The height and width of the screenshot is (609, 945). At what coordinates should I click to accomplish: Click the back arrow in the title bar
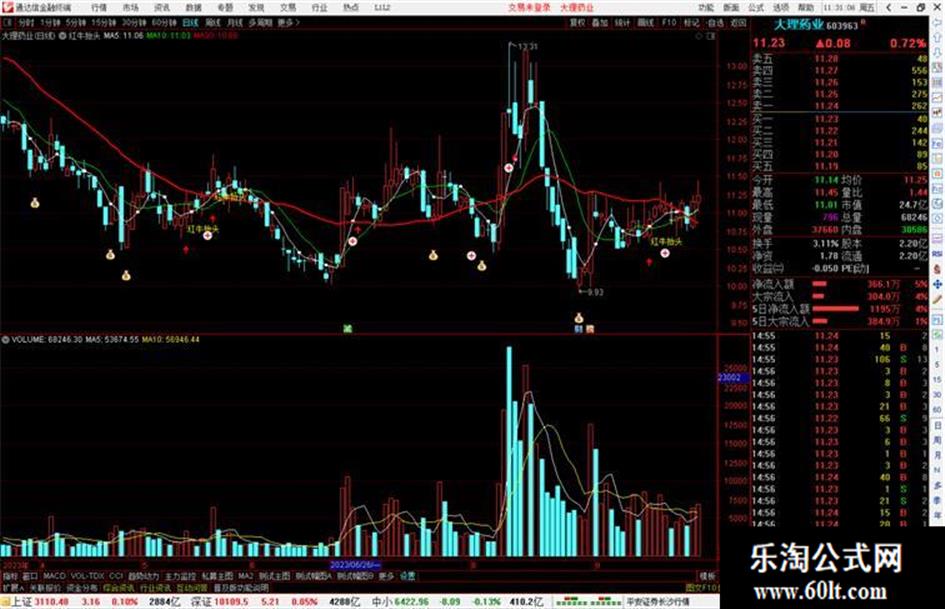click(x=889, y=7)
